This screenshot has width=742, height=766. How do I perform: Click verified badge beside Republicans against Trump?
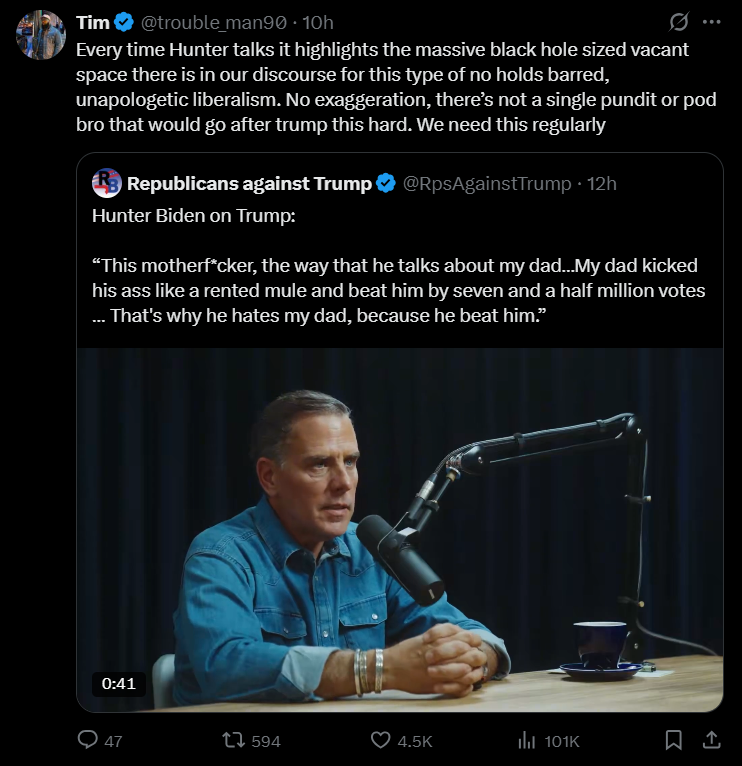385,183
